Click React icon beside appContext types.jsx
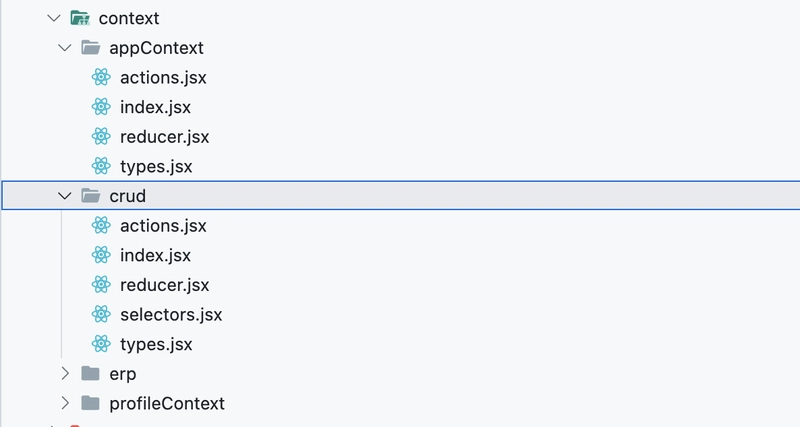Viewport: 800px width, 427px height. coord(101,166)
